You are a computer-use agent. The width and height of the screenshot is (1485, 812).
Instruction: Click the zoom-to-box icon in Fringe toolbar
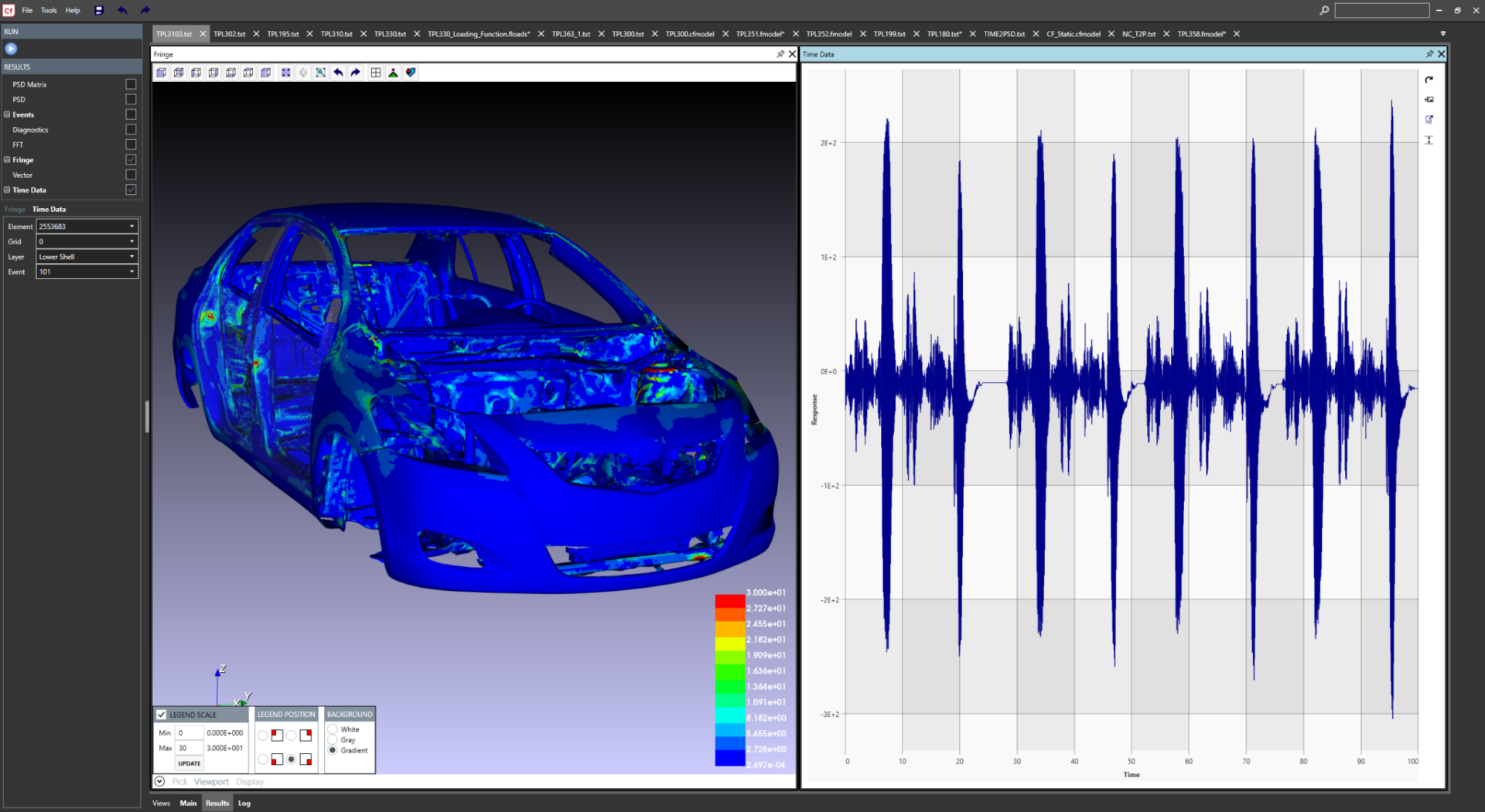click(x=320, y=73)
